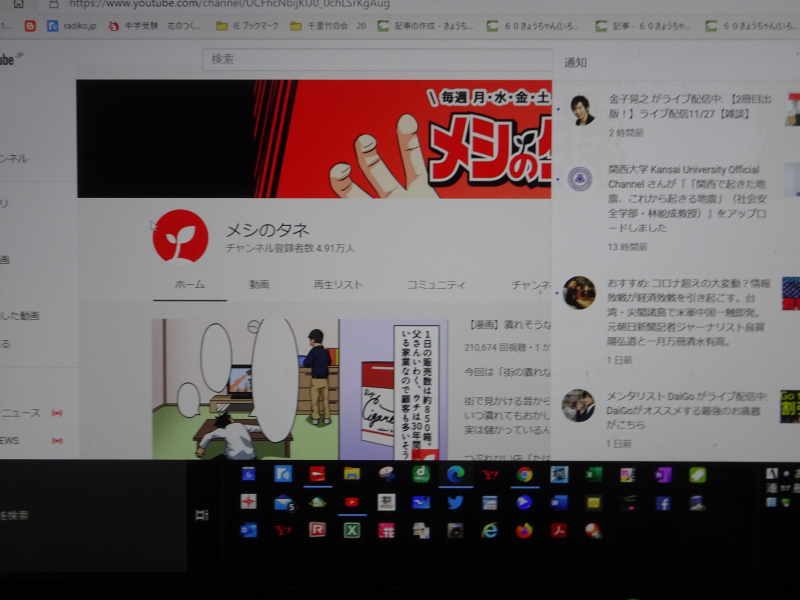Open File Explorer from the taskbar

(x=352, y=474)
